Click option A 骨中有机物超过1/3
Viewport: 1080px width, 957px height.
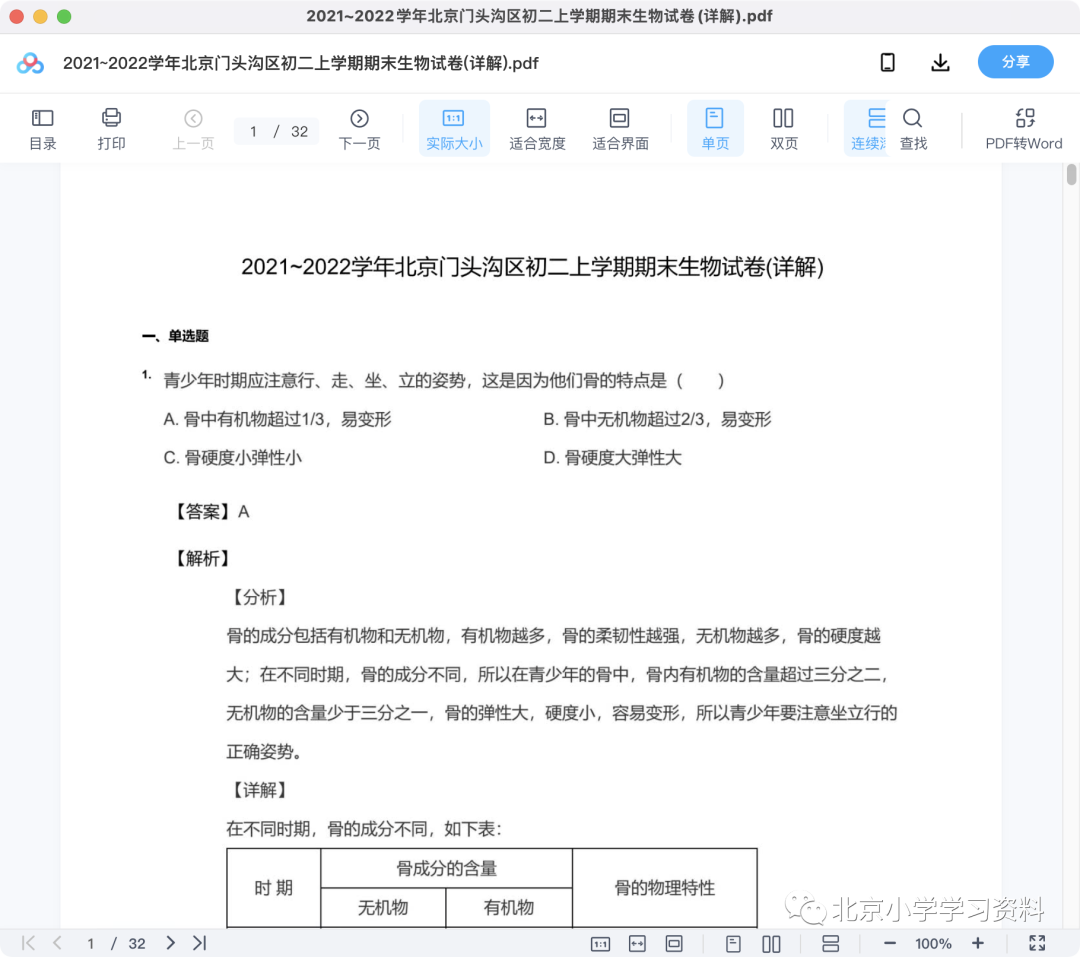coord(278,419)
